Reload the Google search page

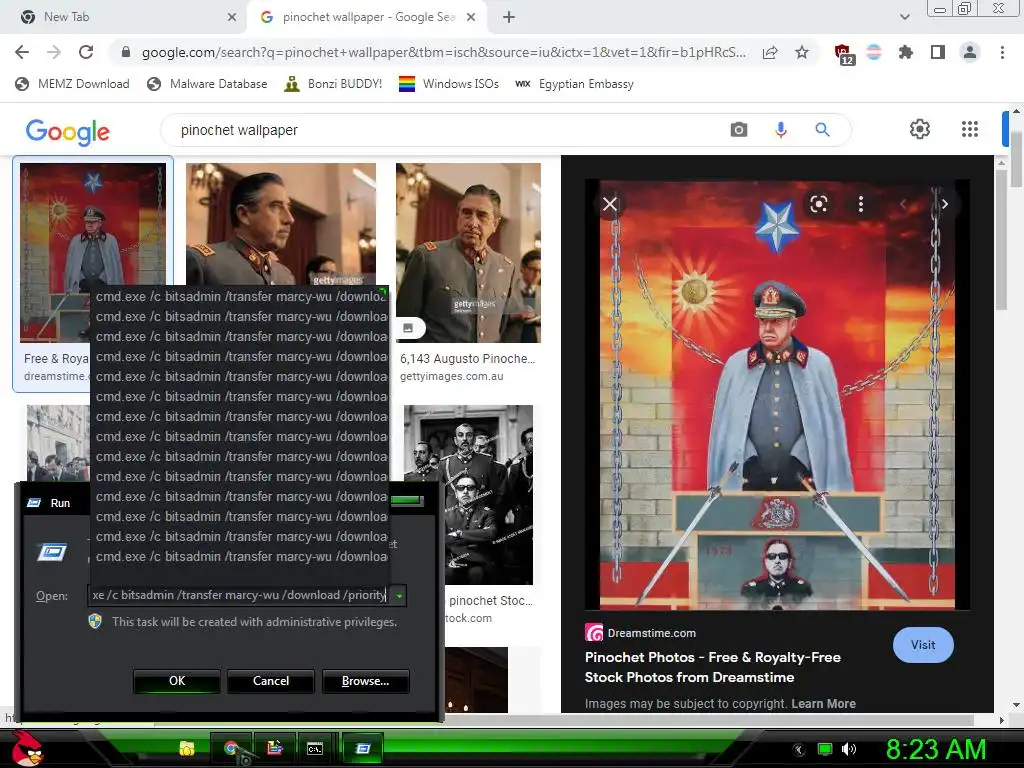click(86, 52)
